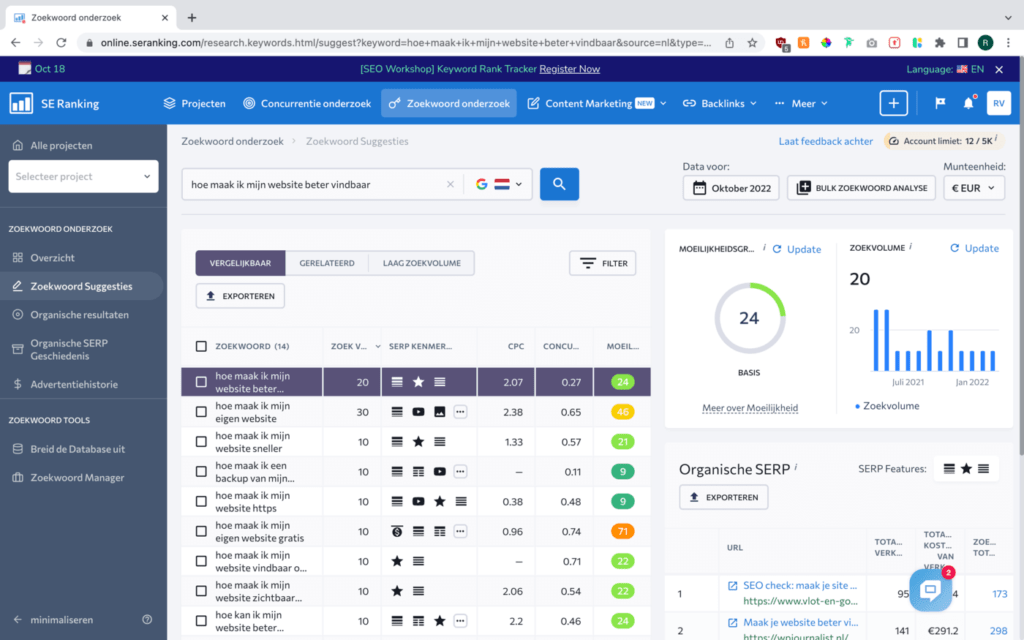Click the 'Laat feedback achter' link
Image resolution: width=1024 pixels, height=640 pixels.
(825, 141)
